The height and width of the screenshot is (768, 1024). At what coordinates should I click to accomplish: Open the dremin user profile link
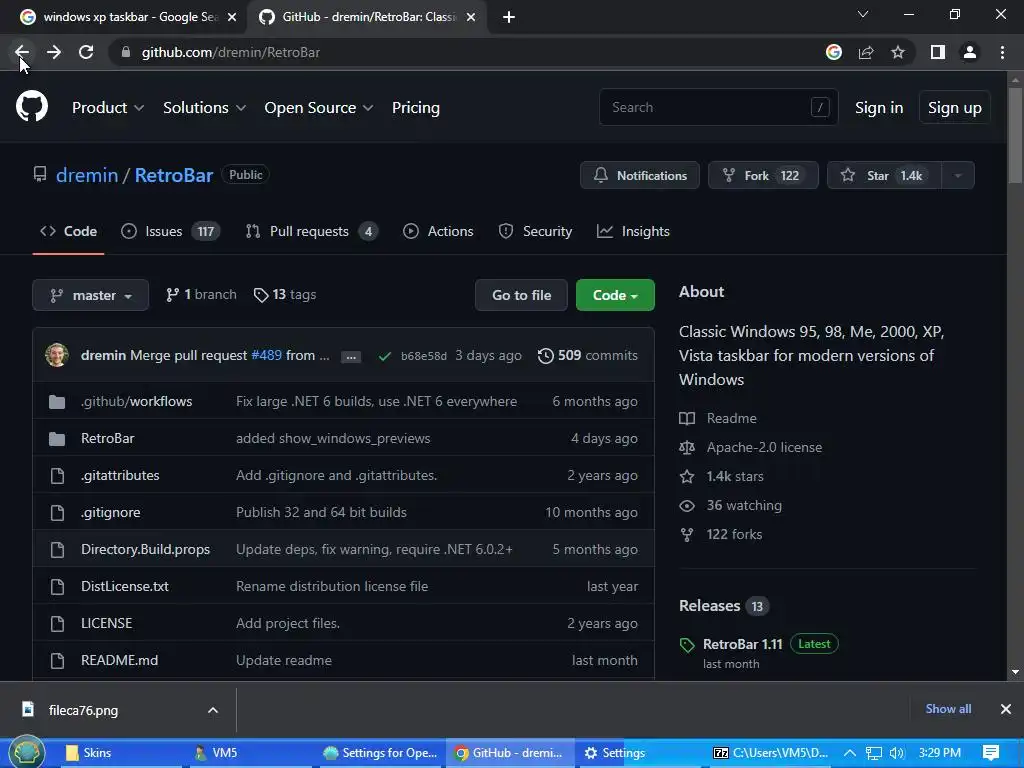pyautogui.click(x=87, y=175)
